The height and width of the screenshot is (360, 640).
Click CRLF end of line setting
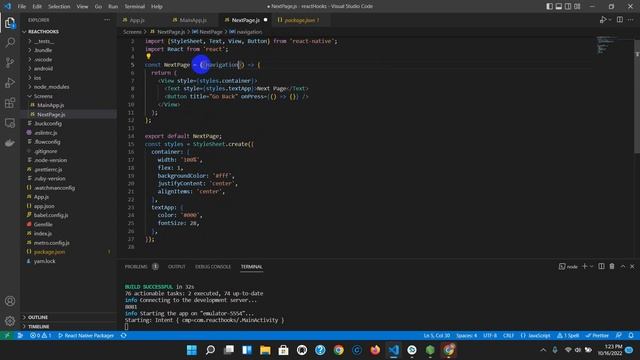pos(508,335)
